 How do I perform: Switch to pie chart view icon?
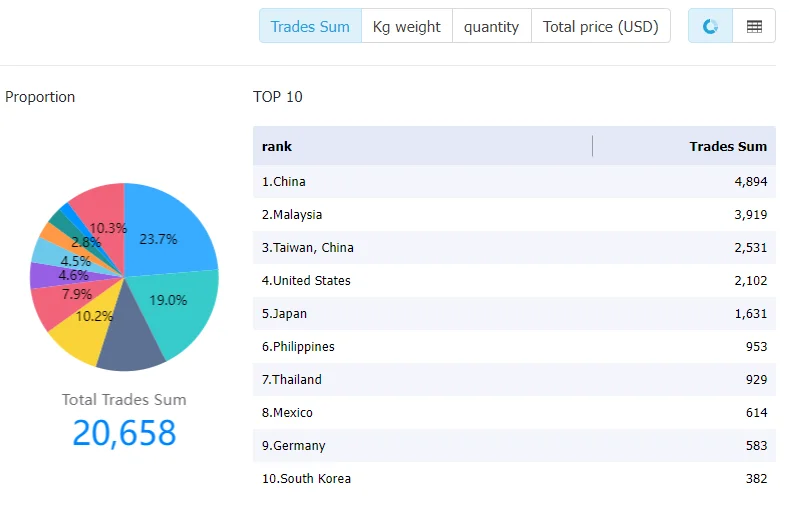pos(710,26)
